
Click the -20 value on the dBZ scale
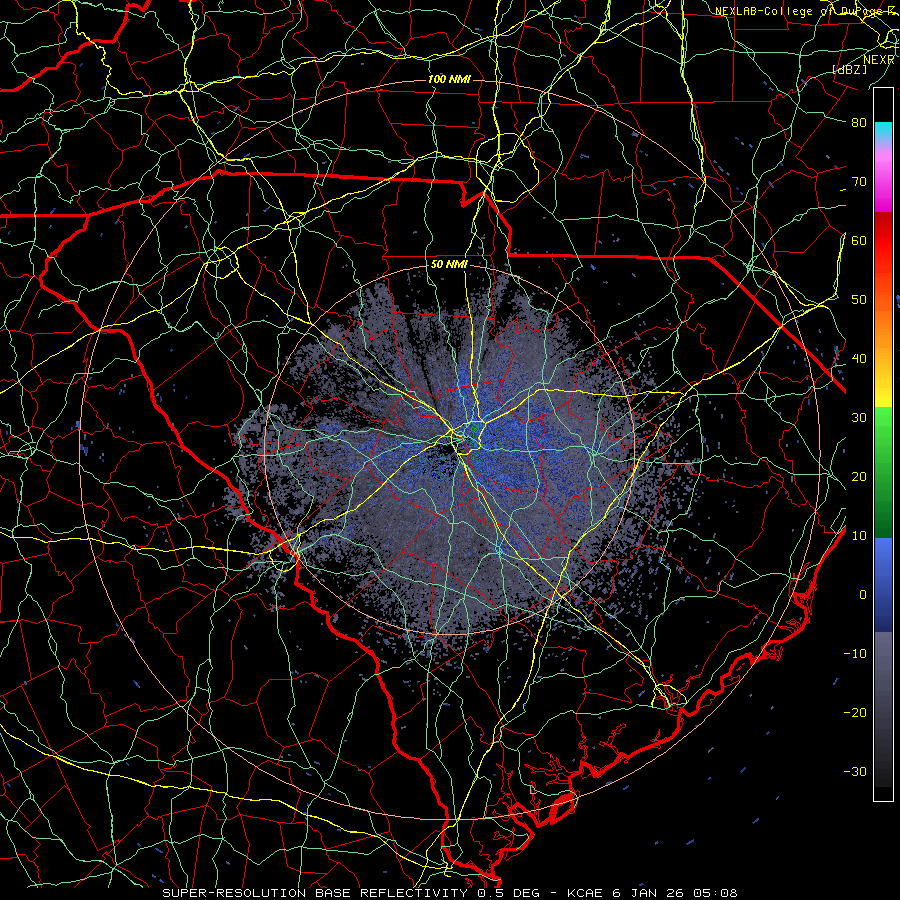tap(855, 713)
